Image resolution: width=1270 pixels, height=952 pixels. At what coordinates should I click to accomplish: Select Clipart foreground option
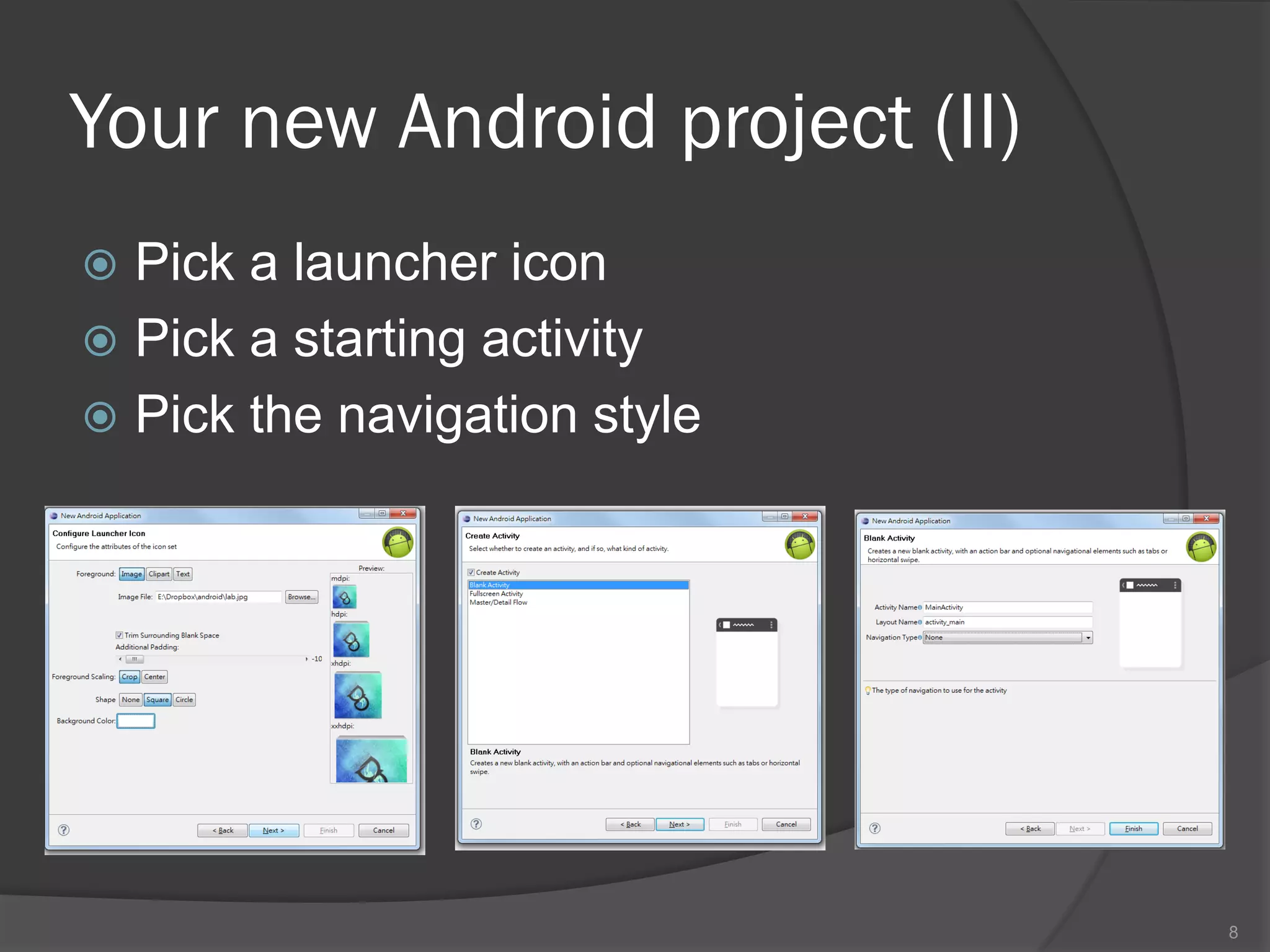point(159,574)
